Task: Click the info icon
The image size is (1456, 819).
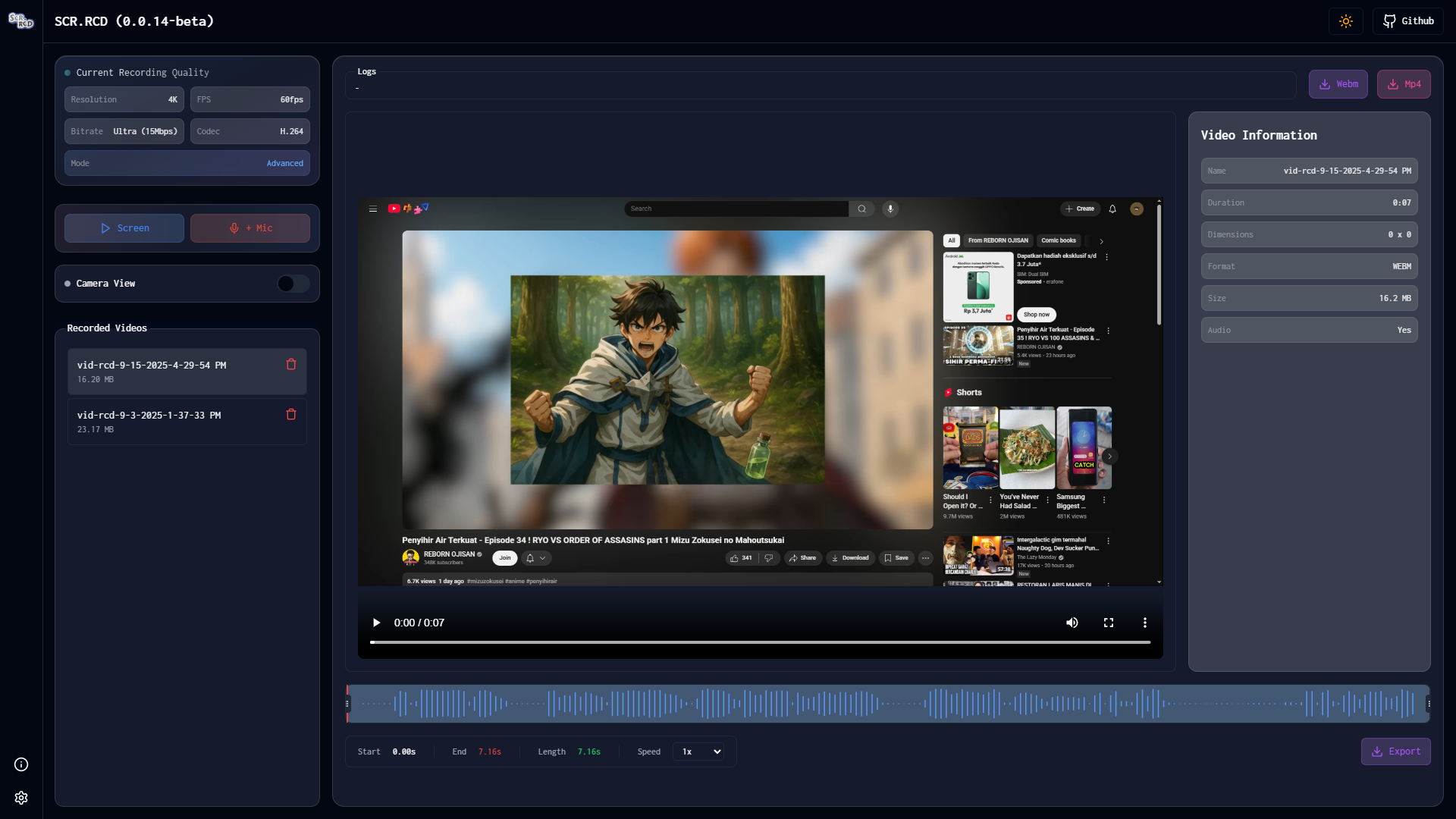Action: (20, 764)
